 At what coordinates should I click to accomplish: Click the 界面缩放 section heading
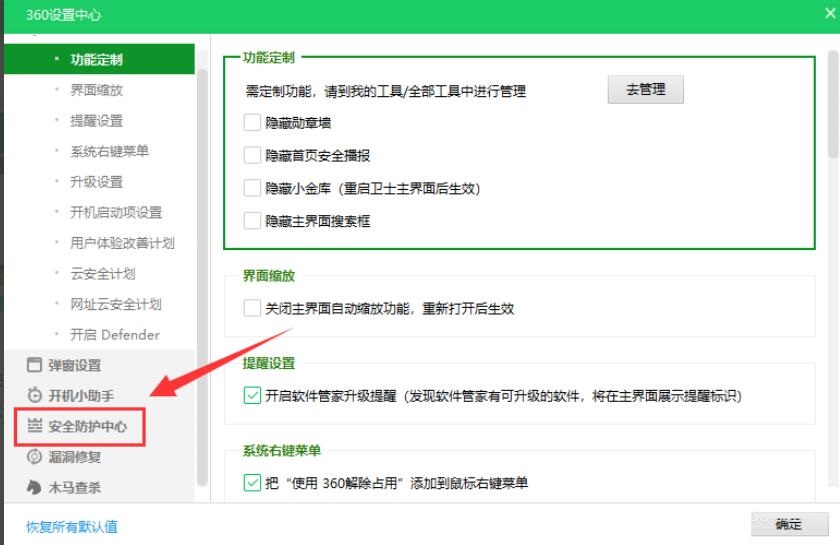click(x=268, y=275)
